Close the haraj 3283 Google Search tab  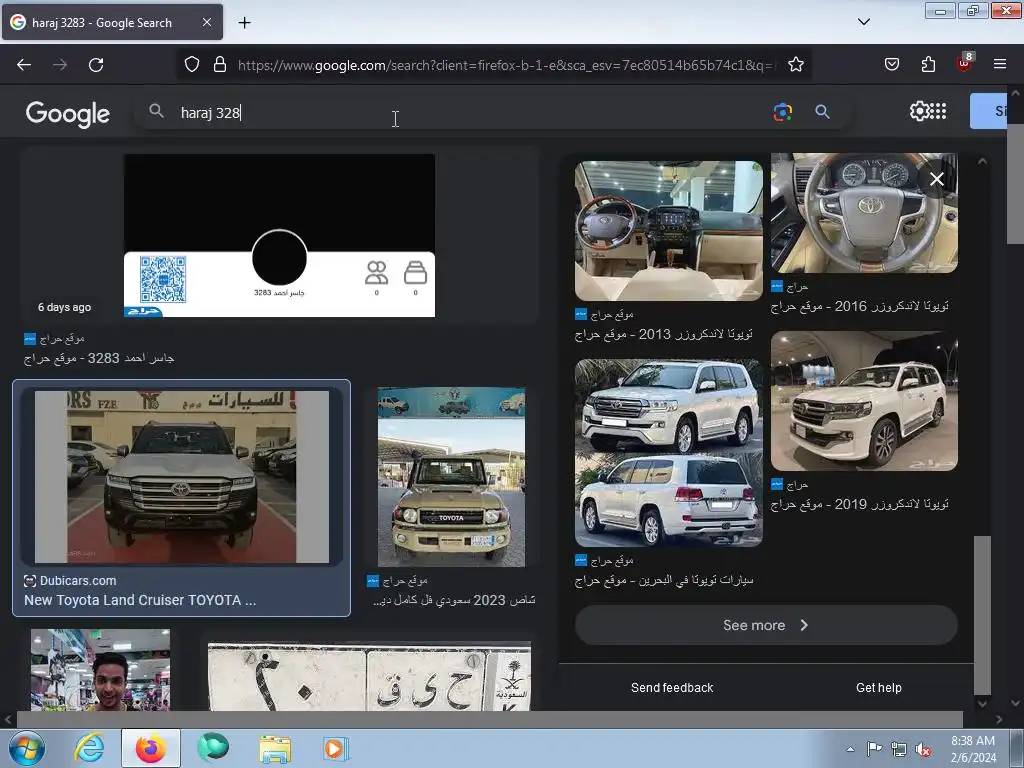pyautogui.click(x=206, y=22)
